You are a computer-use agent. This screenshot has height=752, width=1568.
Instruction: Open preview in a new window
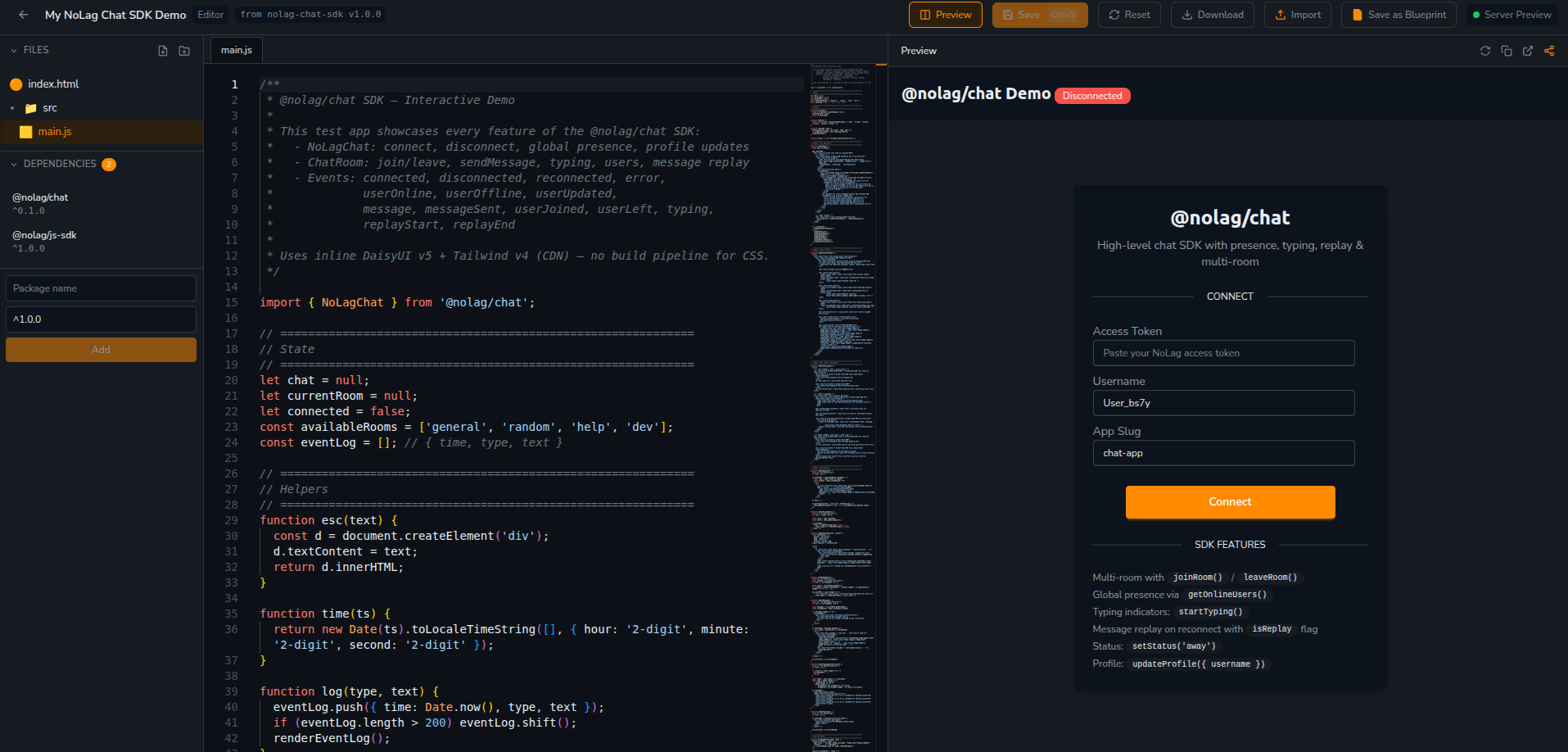(x=1528, y=51)
